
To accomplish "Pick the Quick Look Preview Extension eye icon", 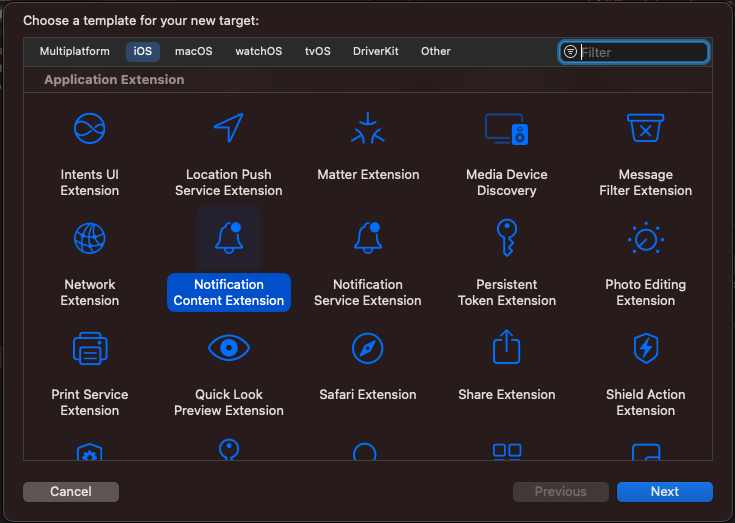I will 229,348.
